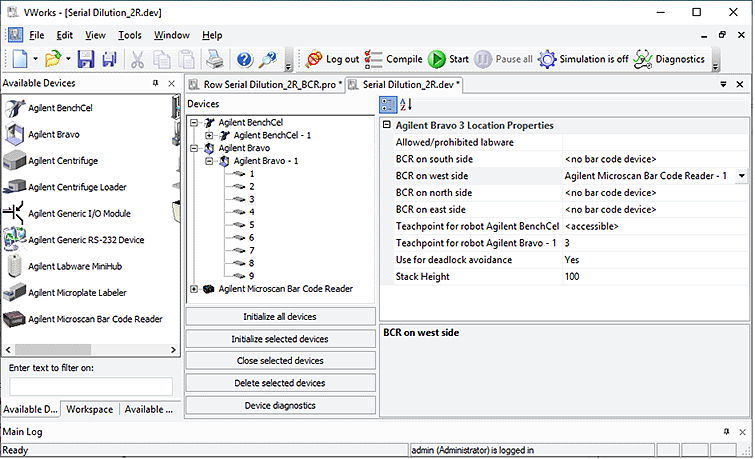The image size is (755, 459).
Task: Switch to the Workspace tab
Action: (x=90, y=409)
